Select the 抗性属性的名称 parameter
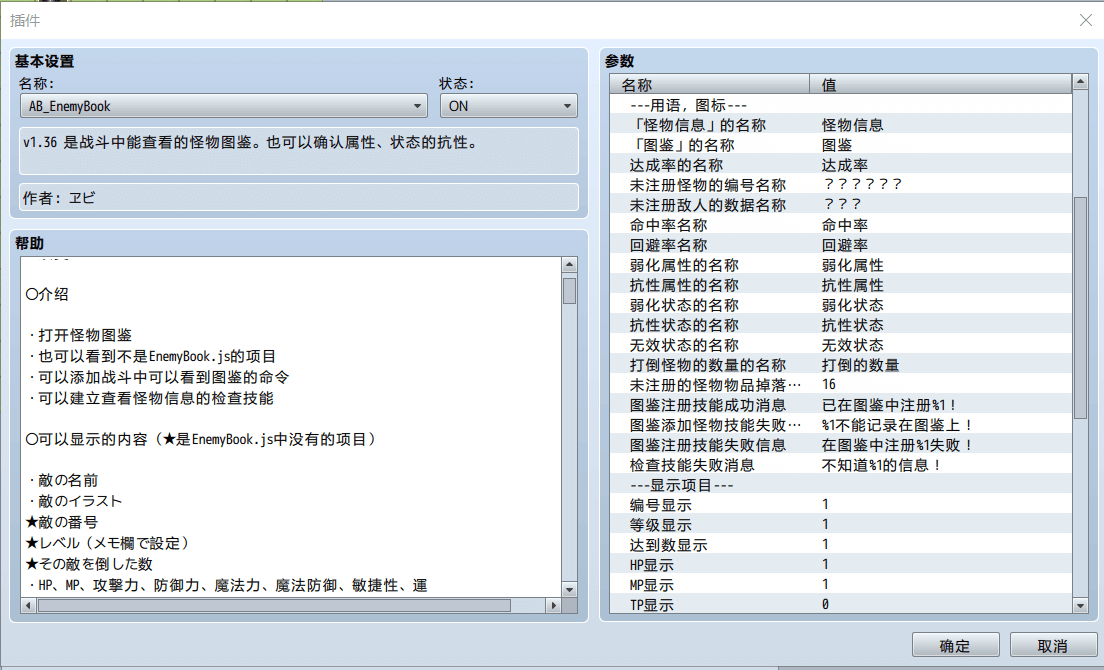Image resolution: width=1104 pixels, height=670 pixels. tap(841, 285)
